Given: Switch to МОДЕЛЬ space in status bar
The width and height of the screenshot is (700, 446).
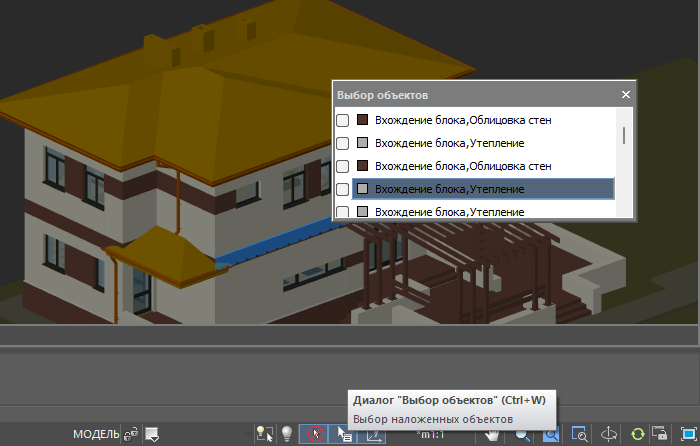Looking at the screenshot, I should (x=96, y=434).
